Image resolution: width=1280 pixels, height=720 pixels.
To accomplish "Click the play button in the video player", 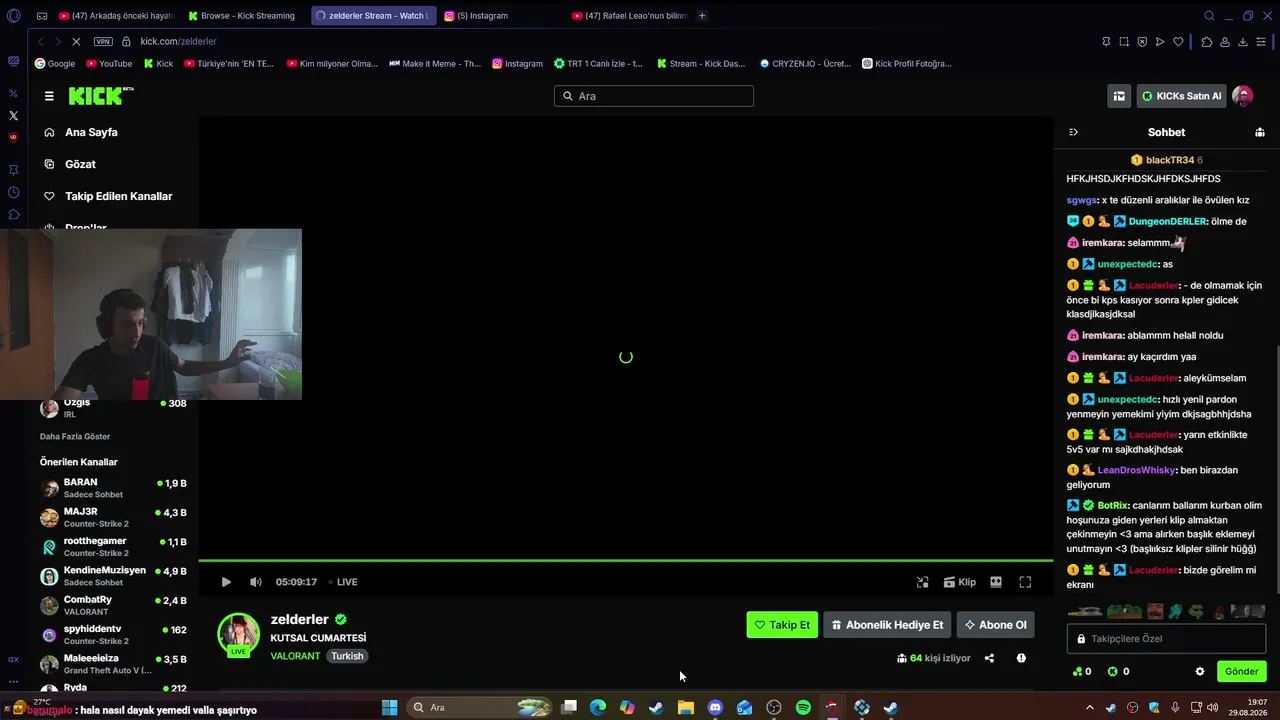I will [226, 582].
